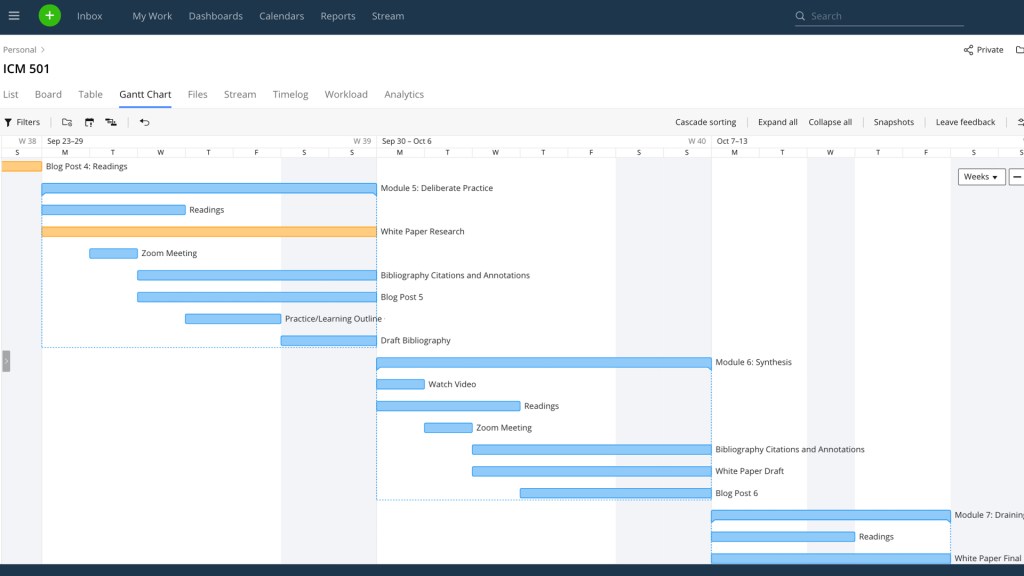Screen dimensions: 1024x576
Task: Click the Personal breadcrumb chevron
Action: 43,50
